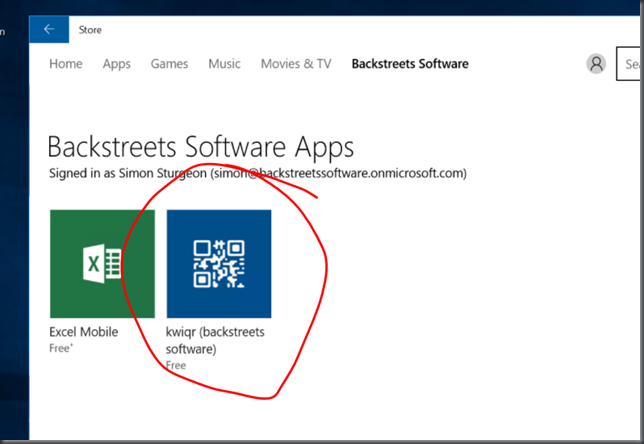
Task: Click the Excel Mobile app name
Action: tap(83, 331)
